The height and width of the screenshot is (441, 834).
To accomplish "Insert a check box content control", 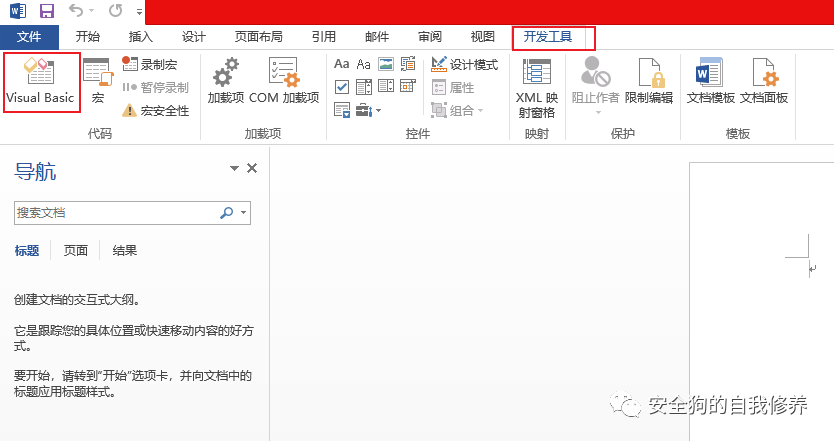I will tap(341, 87).
